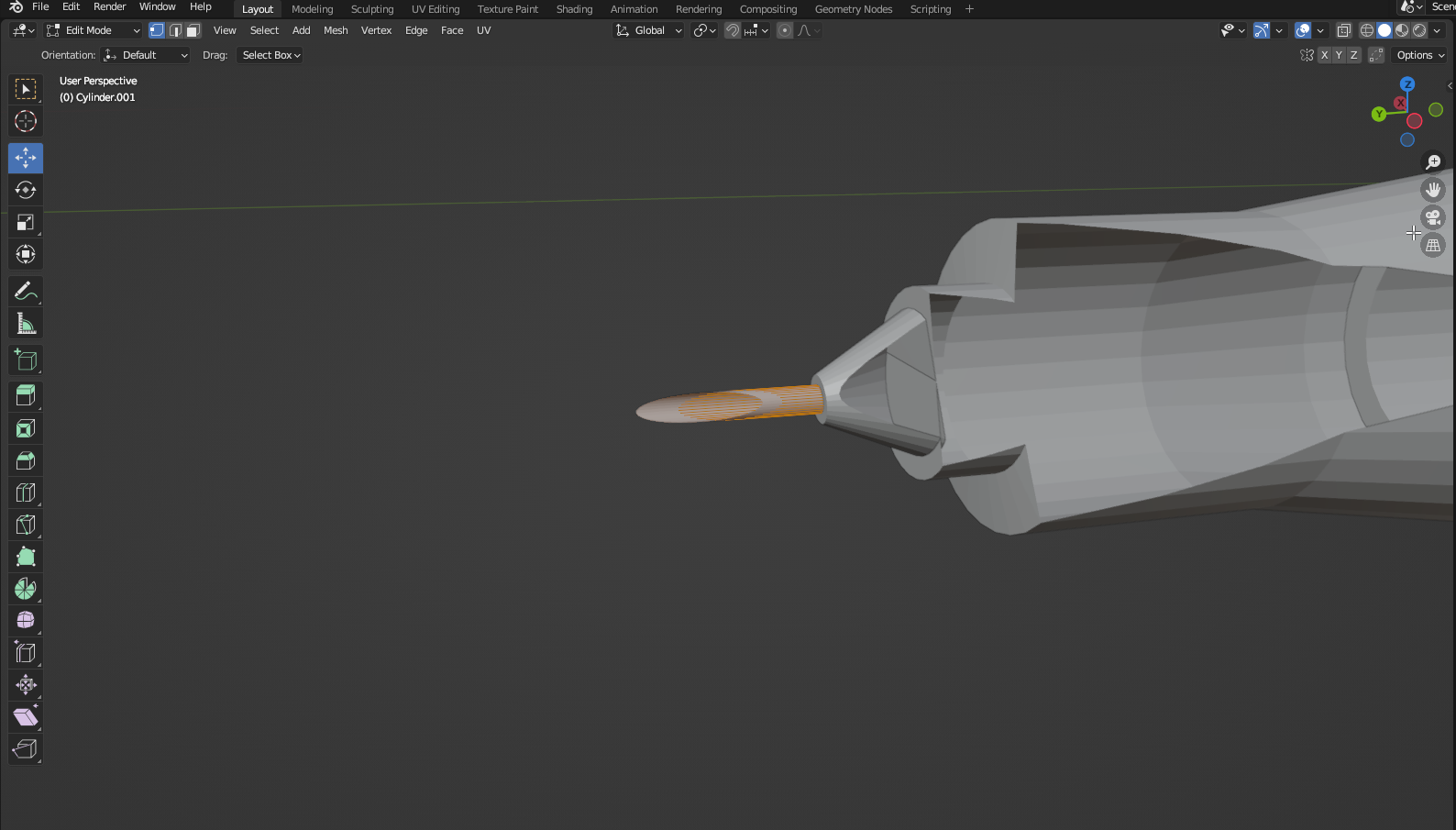1456x830 pixels.
Task: Select the Spin tool
Action: pyautogui.click(x=26, y=589)
